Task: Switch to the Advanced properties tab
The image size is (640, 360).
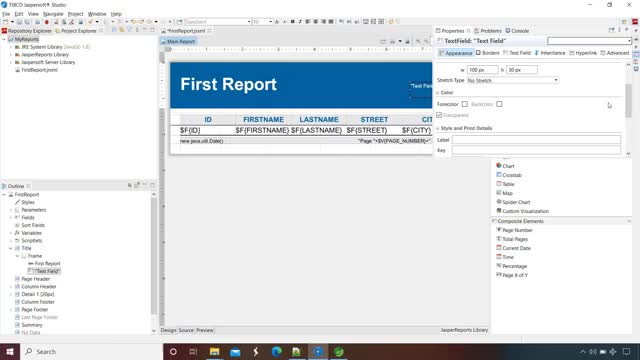Action: (x=615, y=53)
